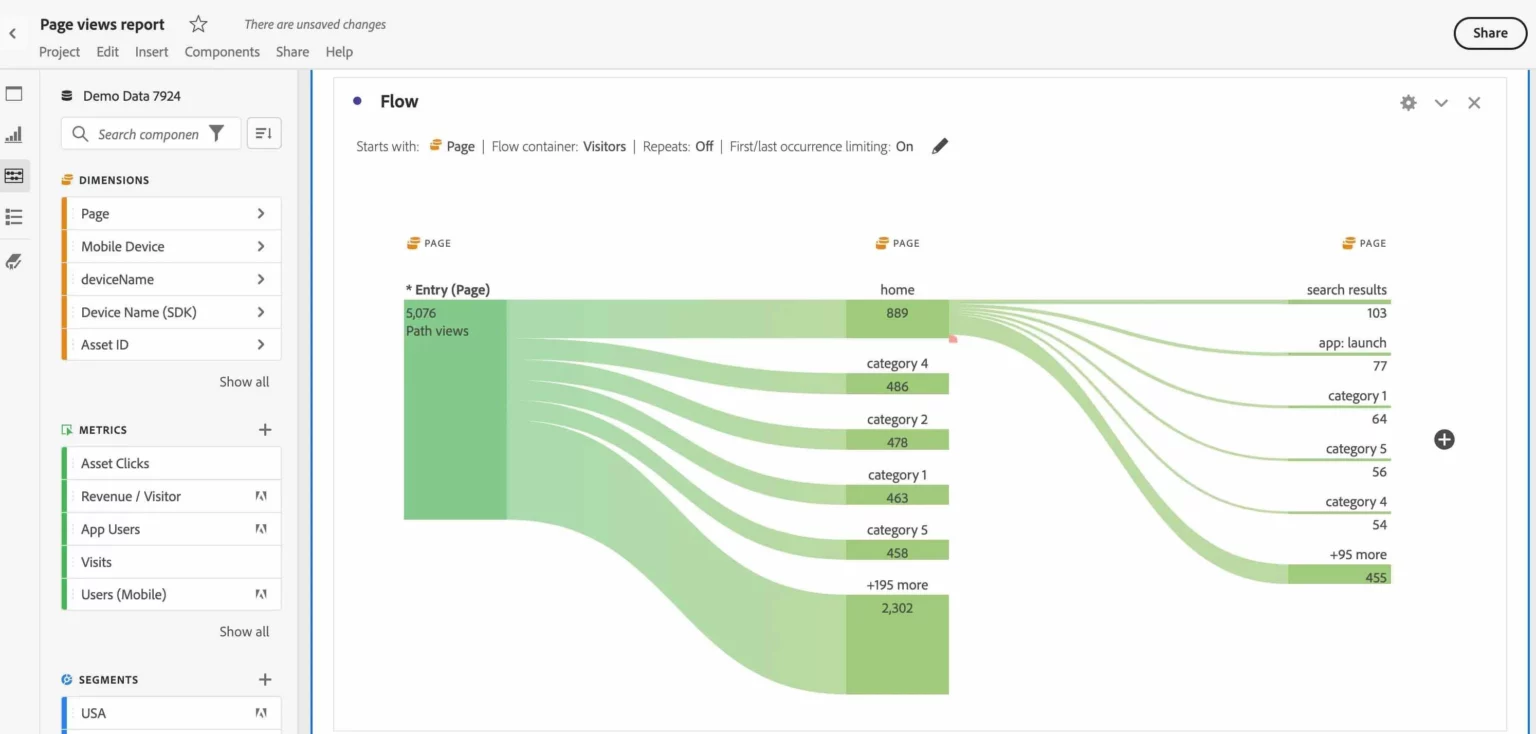The width and height of the screenshot is (1536, 734).
Task: Open Flow visualization settings gear
Action: coord(1408,103)
